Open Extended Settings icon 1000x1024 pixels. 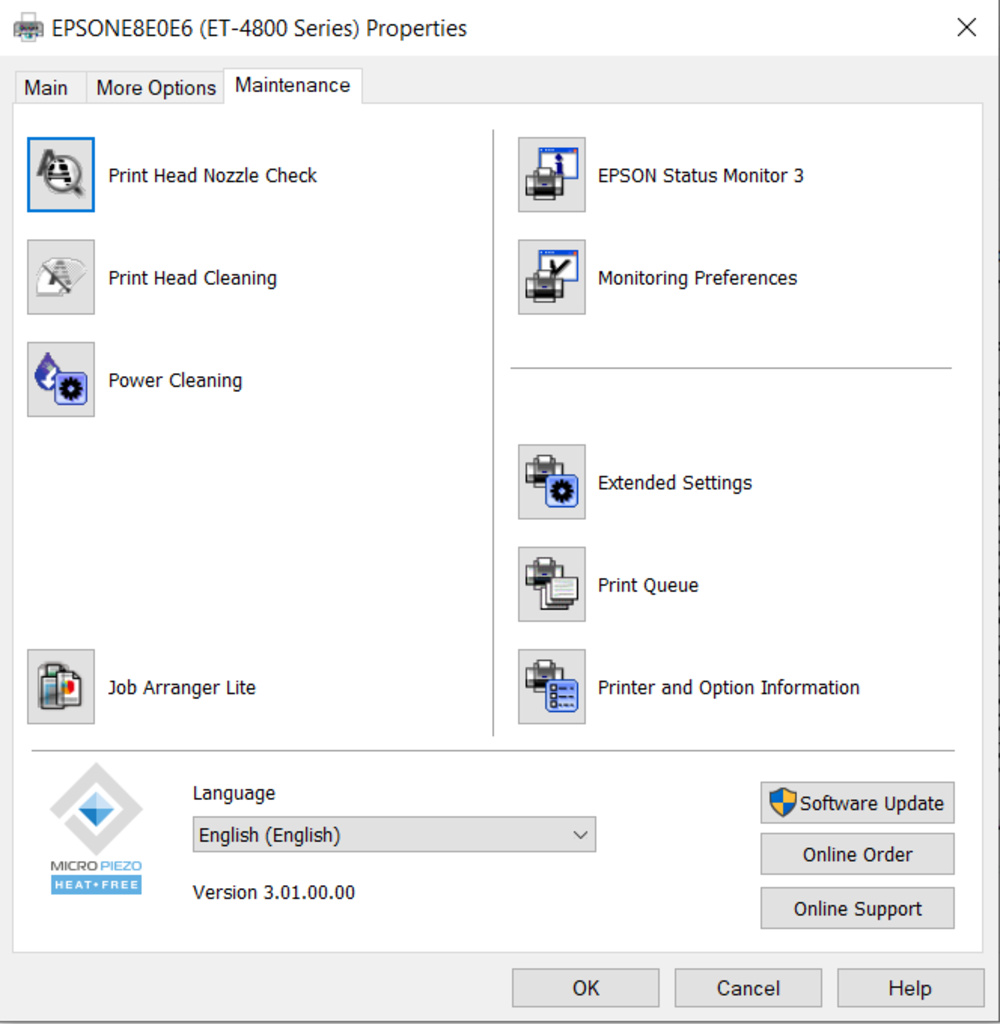point(551,482)
